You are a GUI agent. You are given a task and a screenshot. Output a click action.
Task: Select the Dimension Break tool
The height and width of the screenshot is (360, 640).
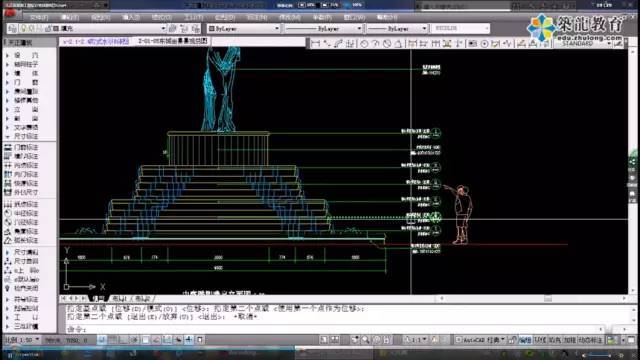[458, 43]
